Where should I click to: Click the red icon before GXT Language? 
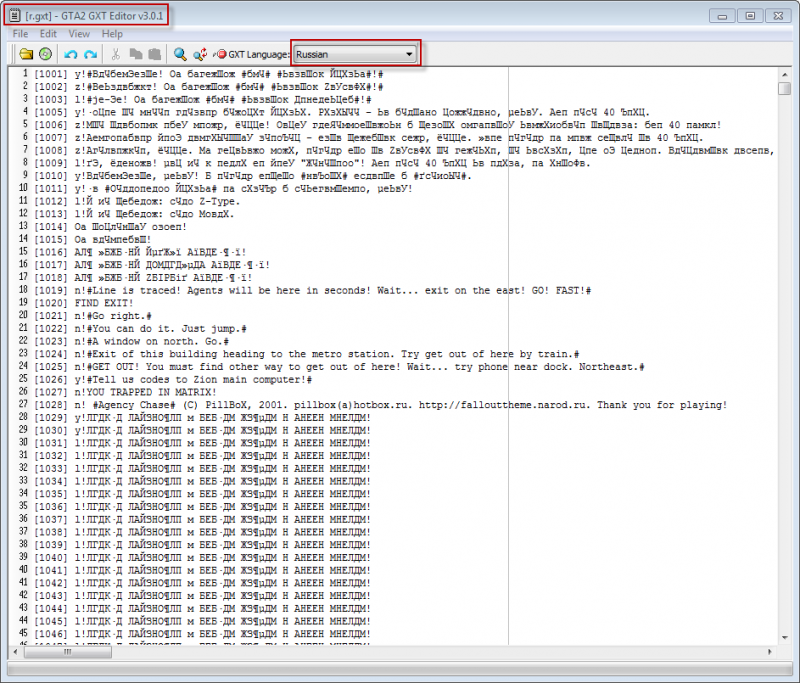point(220,54)
